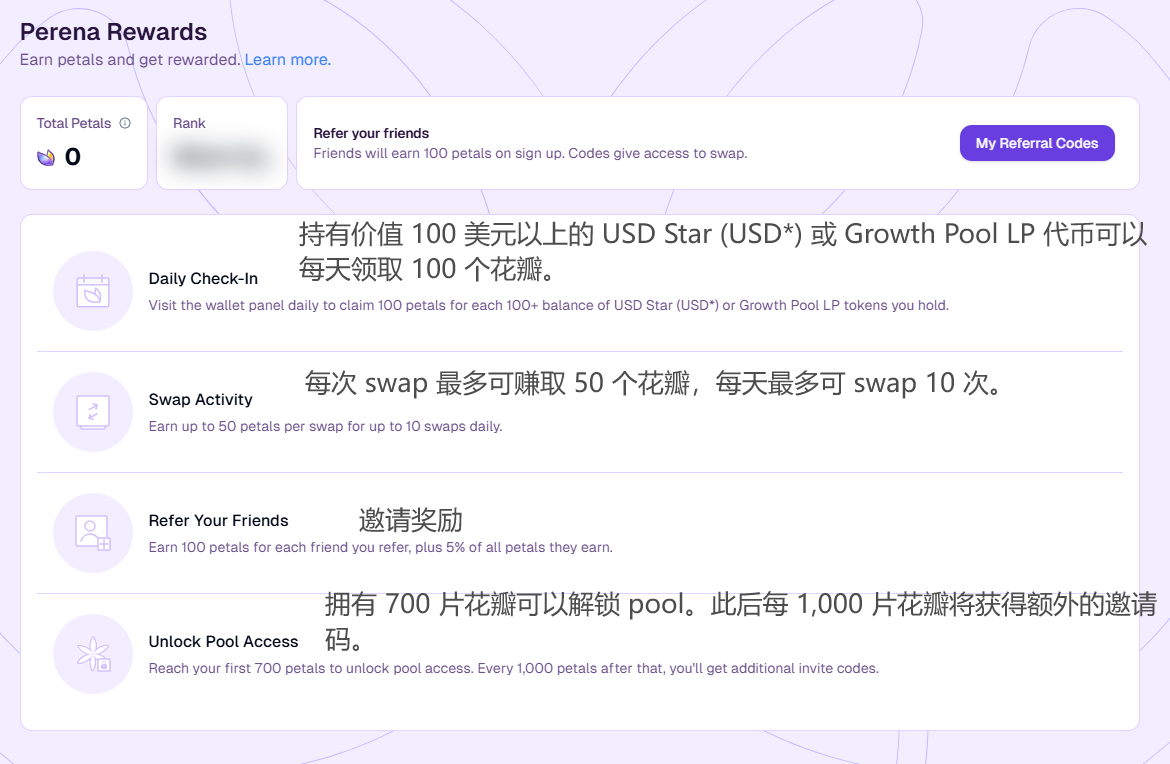This screenshot has width=1170, height=764.
Task: Click the Total Petals info icon
Action: click(125, 123)
